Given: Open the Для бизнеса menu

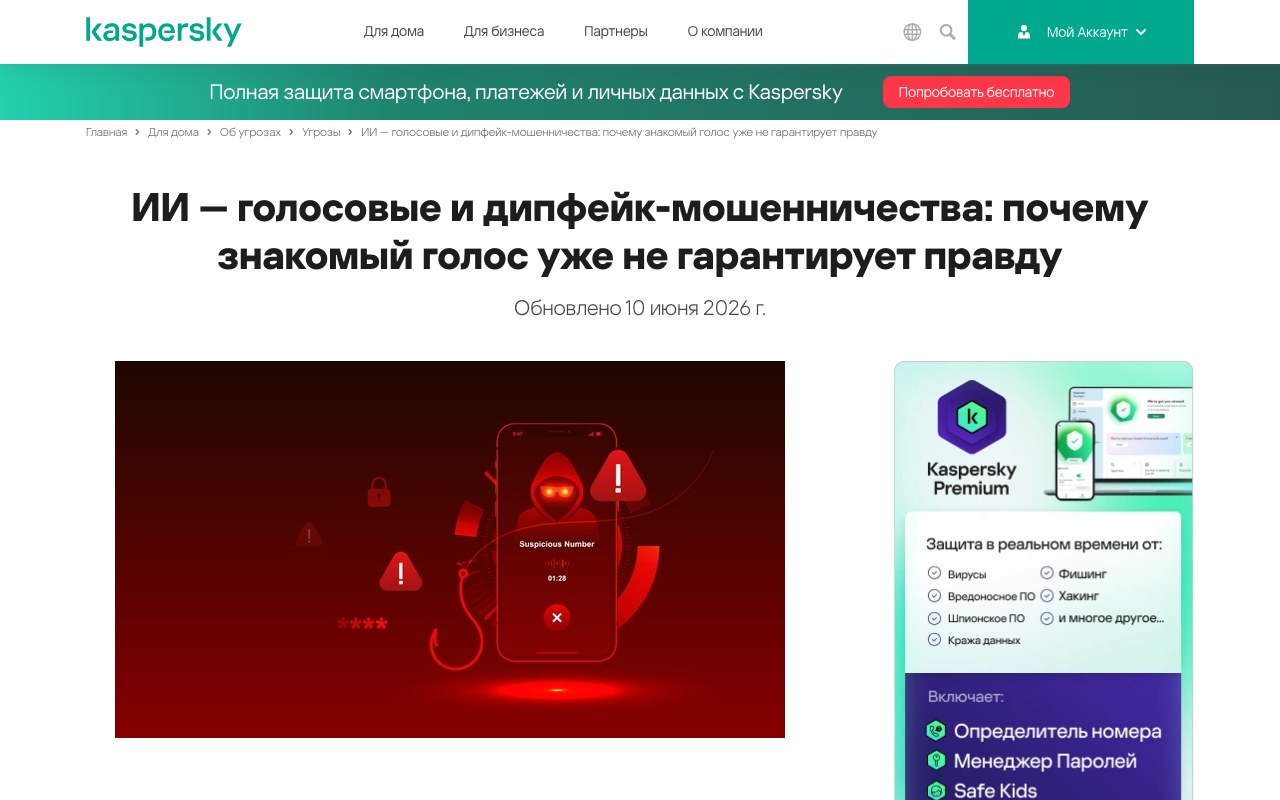Looking at the screenshot, I should pos(504,31).
